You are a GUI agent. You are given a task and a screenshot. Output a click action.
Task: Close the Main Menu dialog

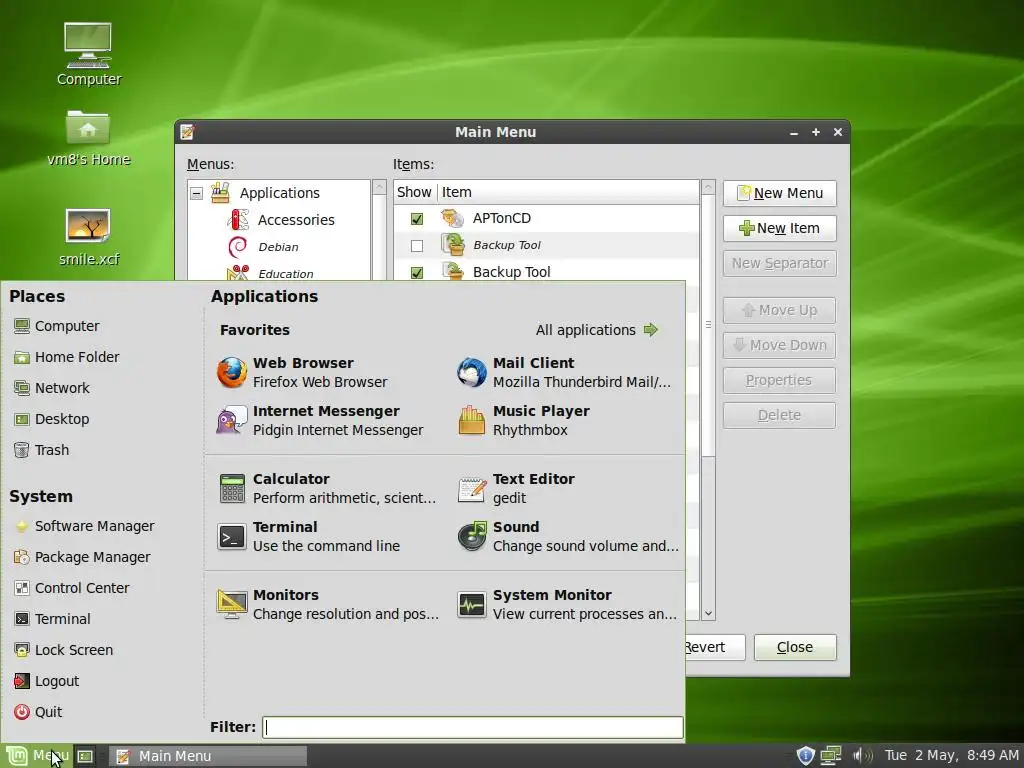795,647
